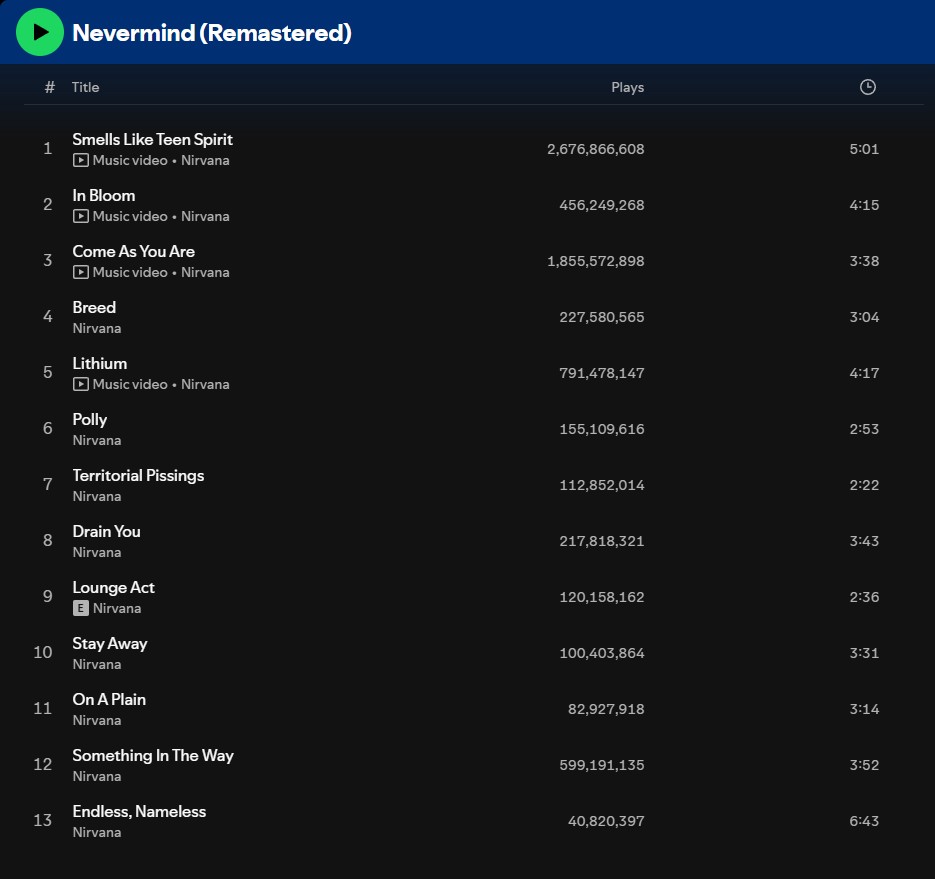Image resolution: width=935 pixels, height=879 pixels.
Task: Click play count 456,249,268
Action: pos(602,205)
